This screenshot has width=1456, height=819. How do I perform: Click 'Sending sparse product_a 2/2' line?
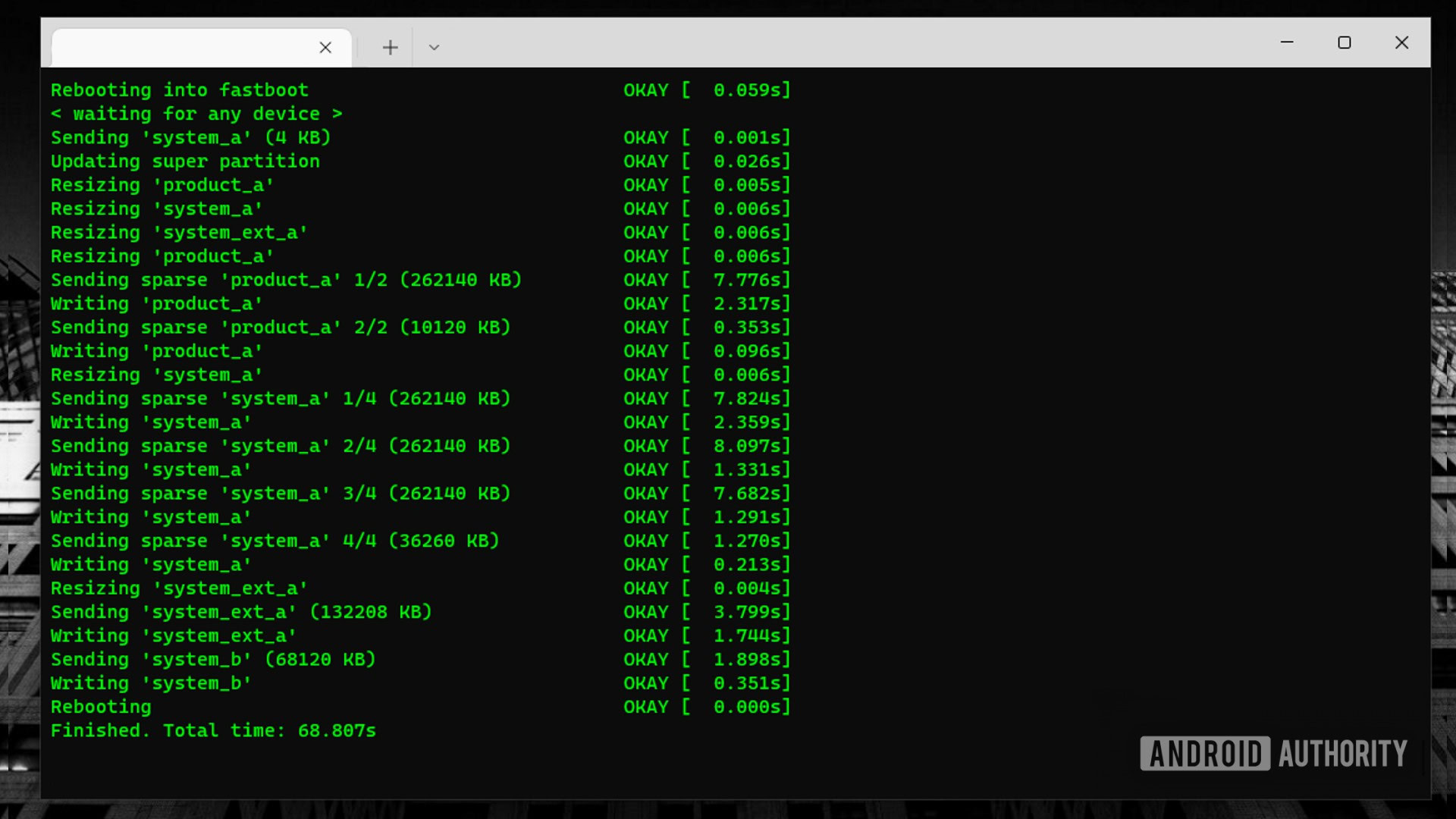pyautogui.click(x=281, y=328)
